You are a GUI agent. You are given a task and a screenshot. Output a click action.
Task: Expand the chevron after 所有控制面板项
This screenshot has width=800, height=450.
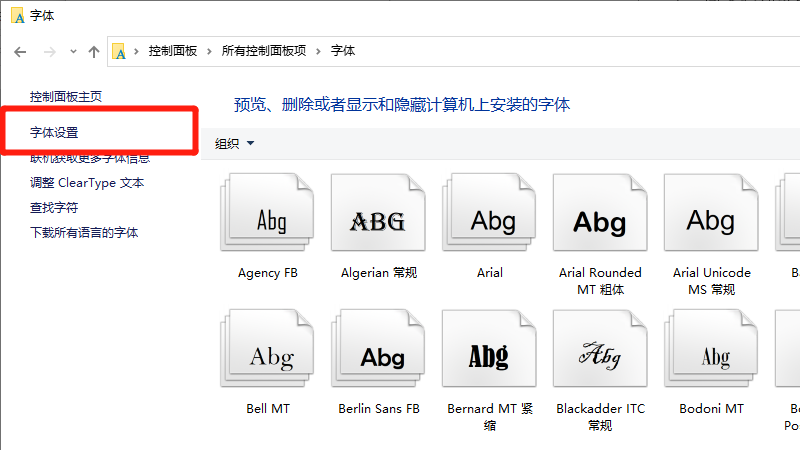pyautogui.click(x=318, y=51)
